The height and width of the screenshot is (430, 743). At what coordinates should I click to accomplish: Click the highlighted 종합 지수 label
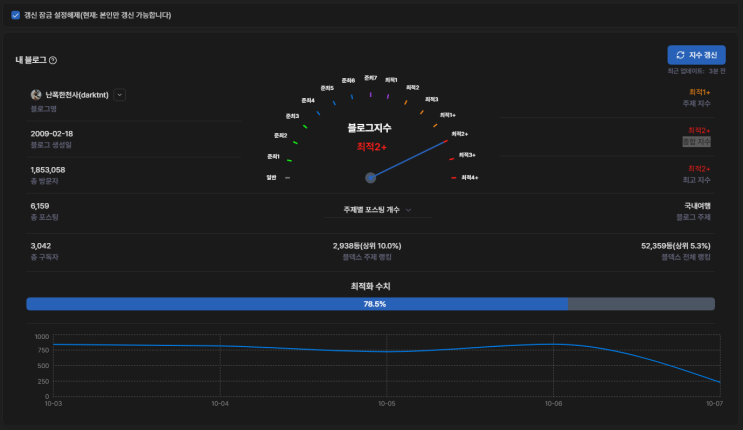(x=697, y=141)
